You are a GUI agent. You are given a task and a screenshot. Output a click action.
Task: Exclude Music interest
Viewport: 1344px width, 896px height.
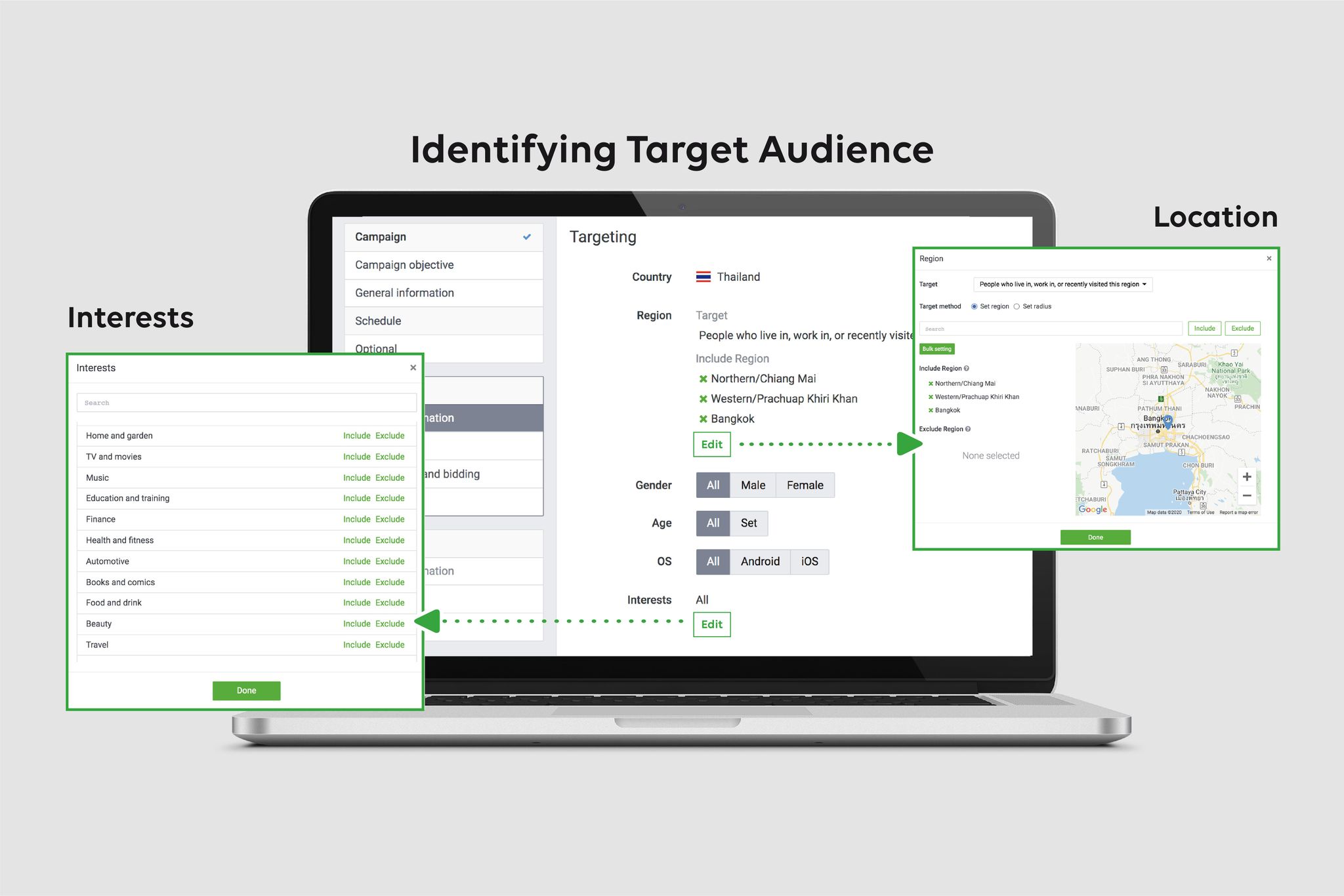[x=390, y=478]
